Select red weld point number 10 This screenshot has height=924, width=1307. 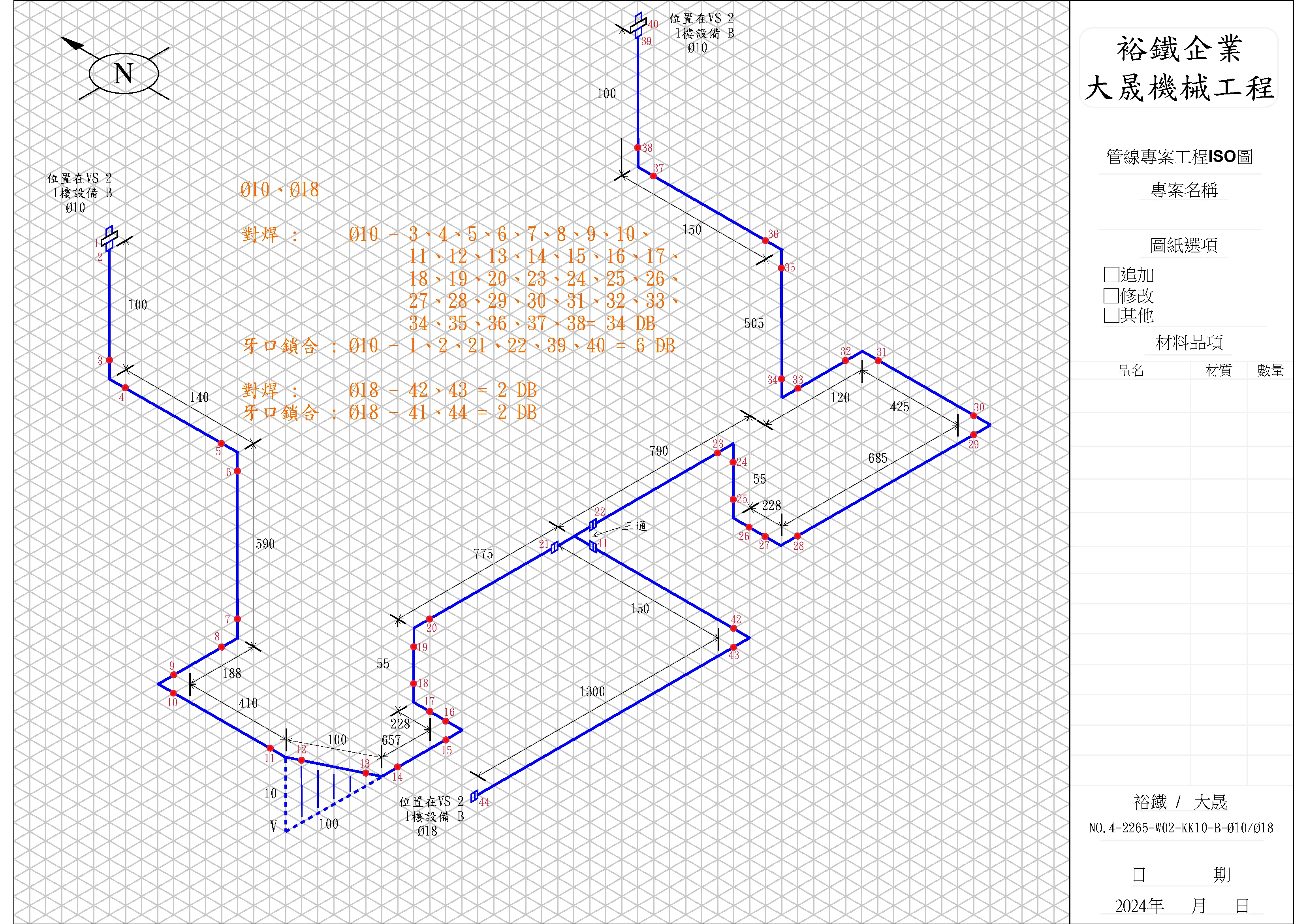pyautogui.click(x=173, y=693)
